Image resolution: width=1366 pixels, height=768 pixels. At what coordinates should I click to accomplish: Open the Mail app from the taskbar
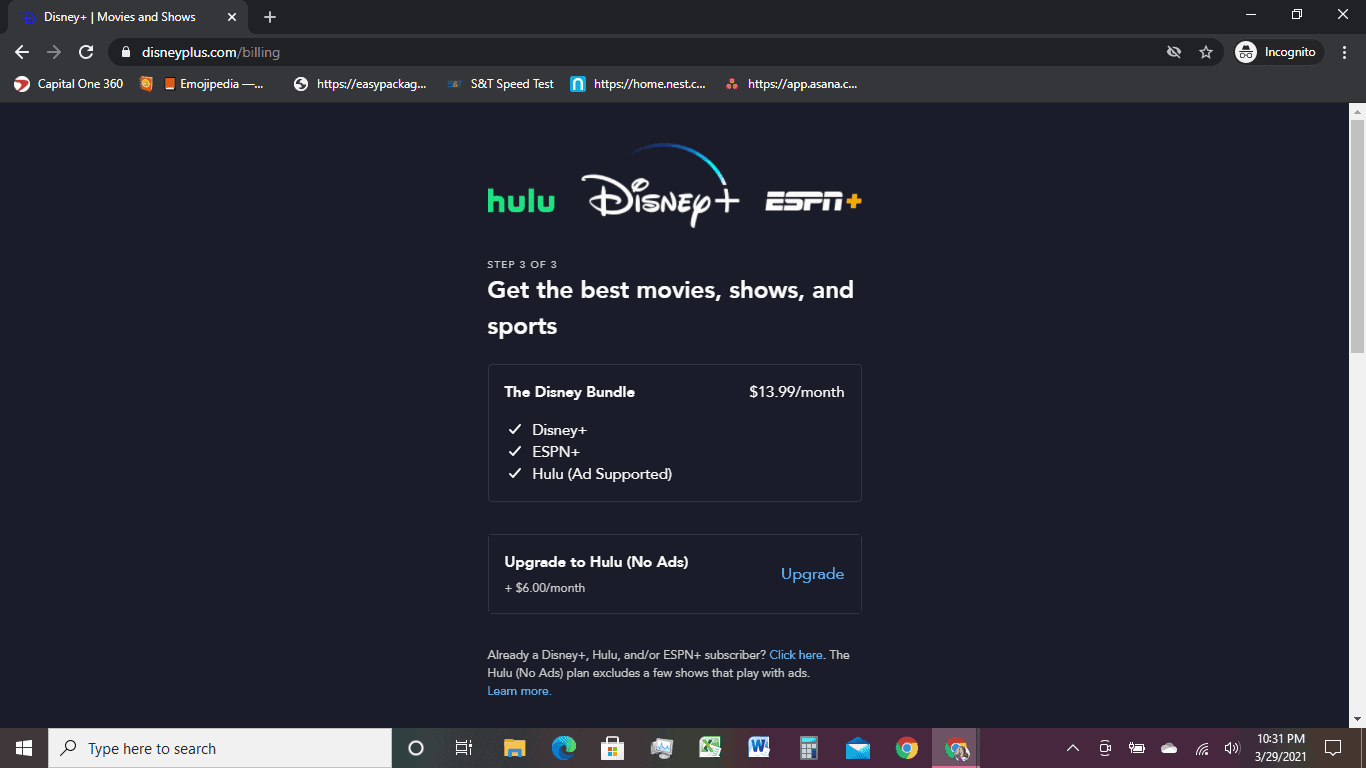(857, 748)
